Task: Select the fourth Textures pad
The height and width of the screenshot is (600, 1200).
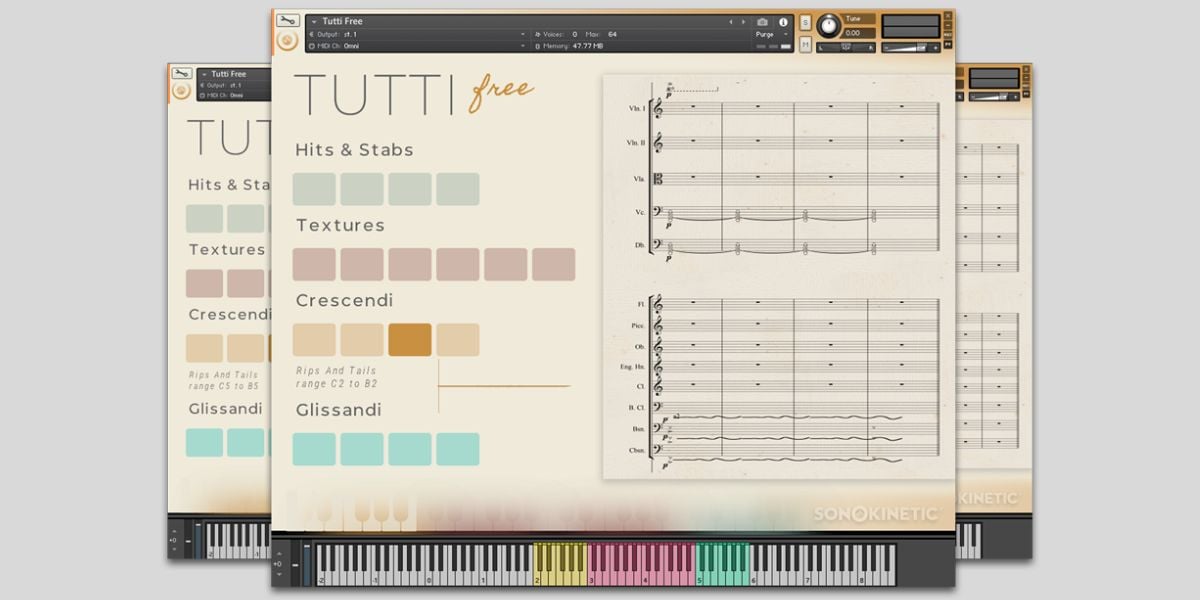Action: pyautogui.click(x=458, y=264)
